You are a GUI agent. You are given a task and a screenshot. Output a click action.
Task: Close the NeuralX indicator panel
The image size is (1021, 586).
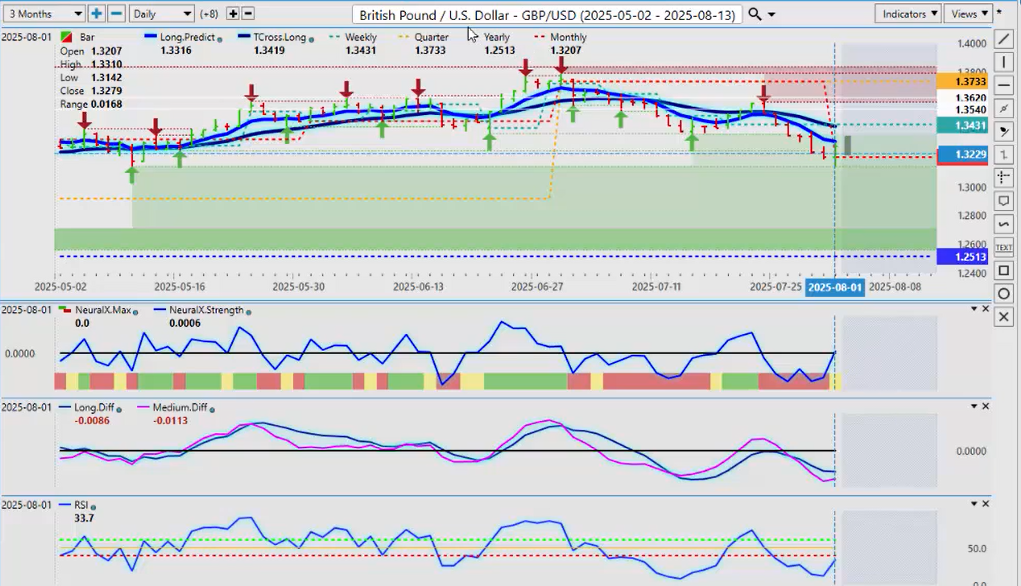click(986, 309)
